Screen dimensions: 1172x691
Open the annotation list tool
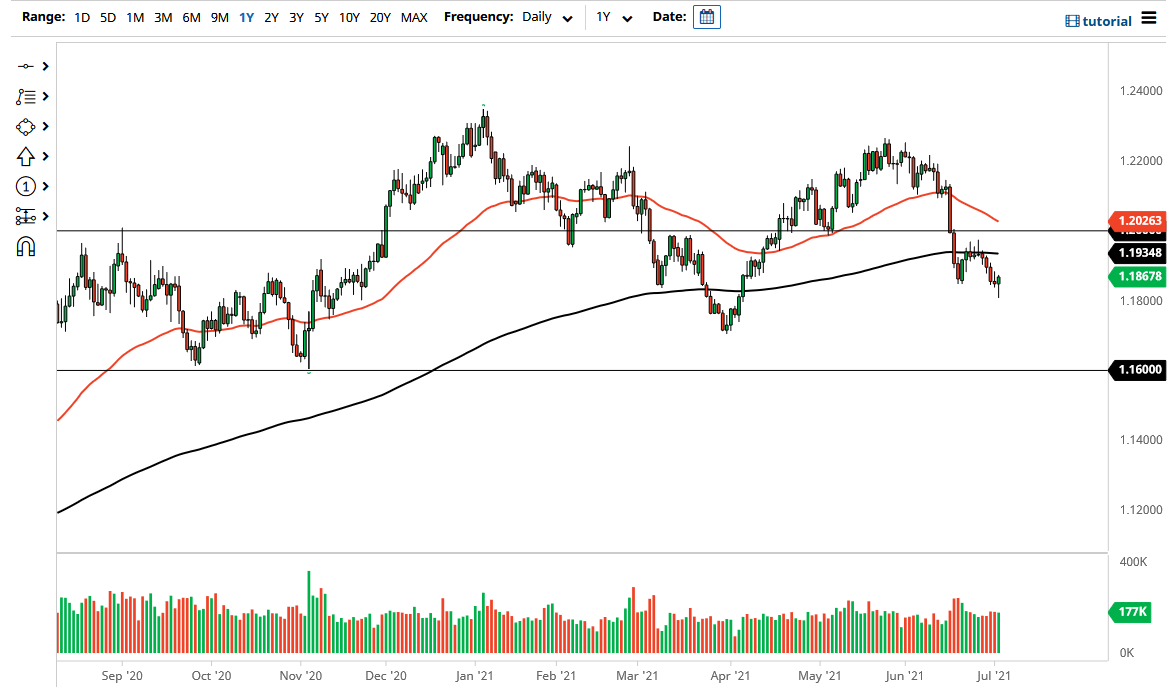click(27, 96)
